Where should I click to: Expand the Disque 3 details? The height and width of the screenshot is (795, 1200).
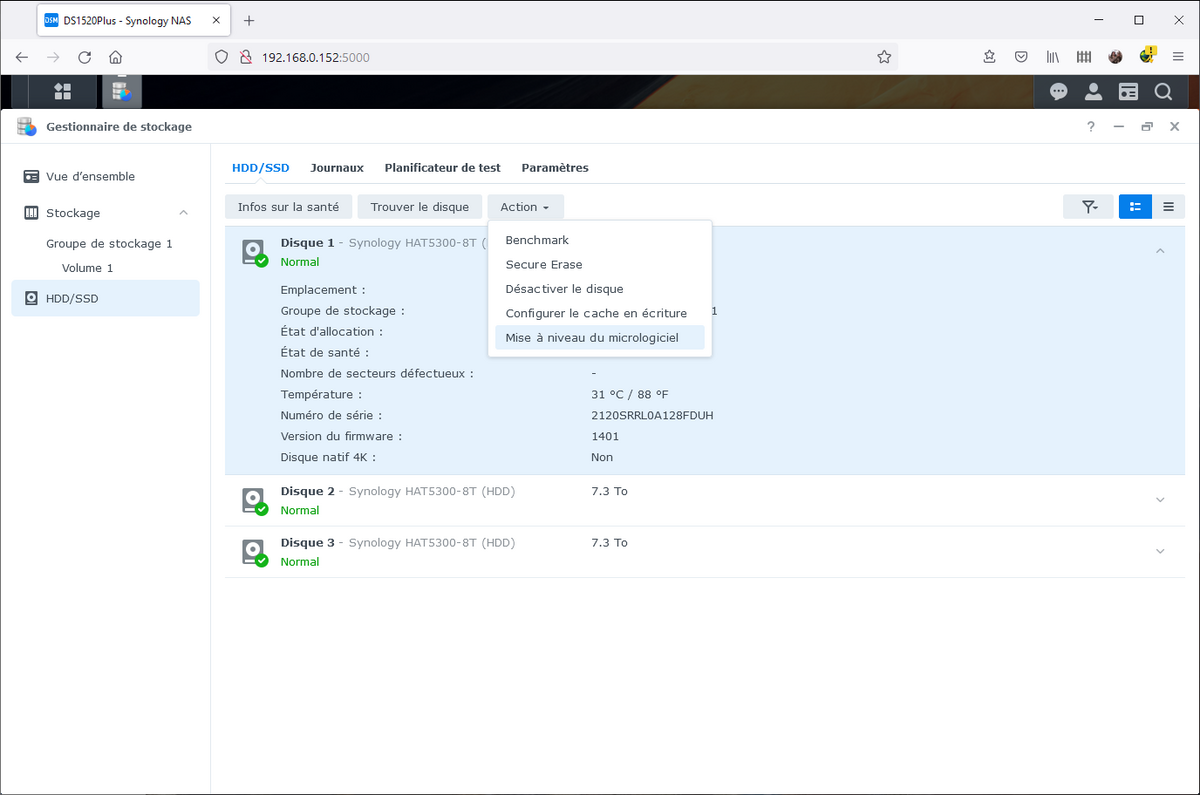(x=1160, y=551)
